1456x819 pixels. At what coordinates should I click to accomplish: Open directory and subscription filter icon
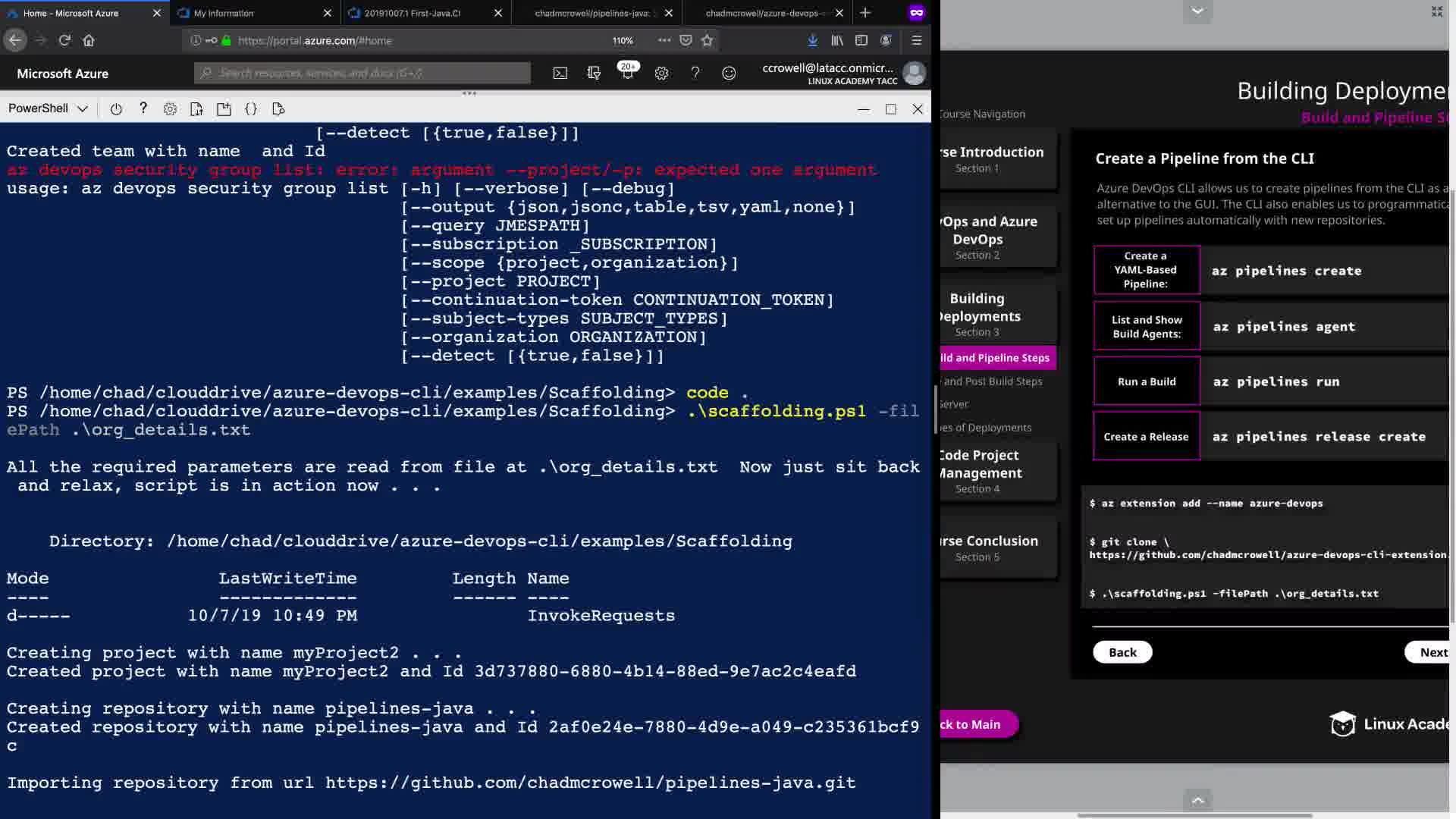coord(594,74)
